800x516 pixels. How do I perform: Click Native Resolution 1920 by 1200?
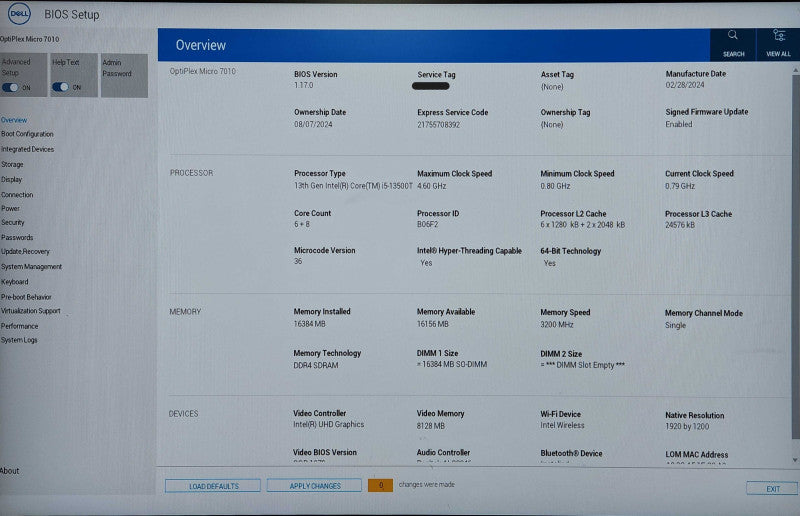687,426
